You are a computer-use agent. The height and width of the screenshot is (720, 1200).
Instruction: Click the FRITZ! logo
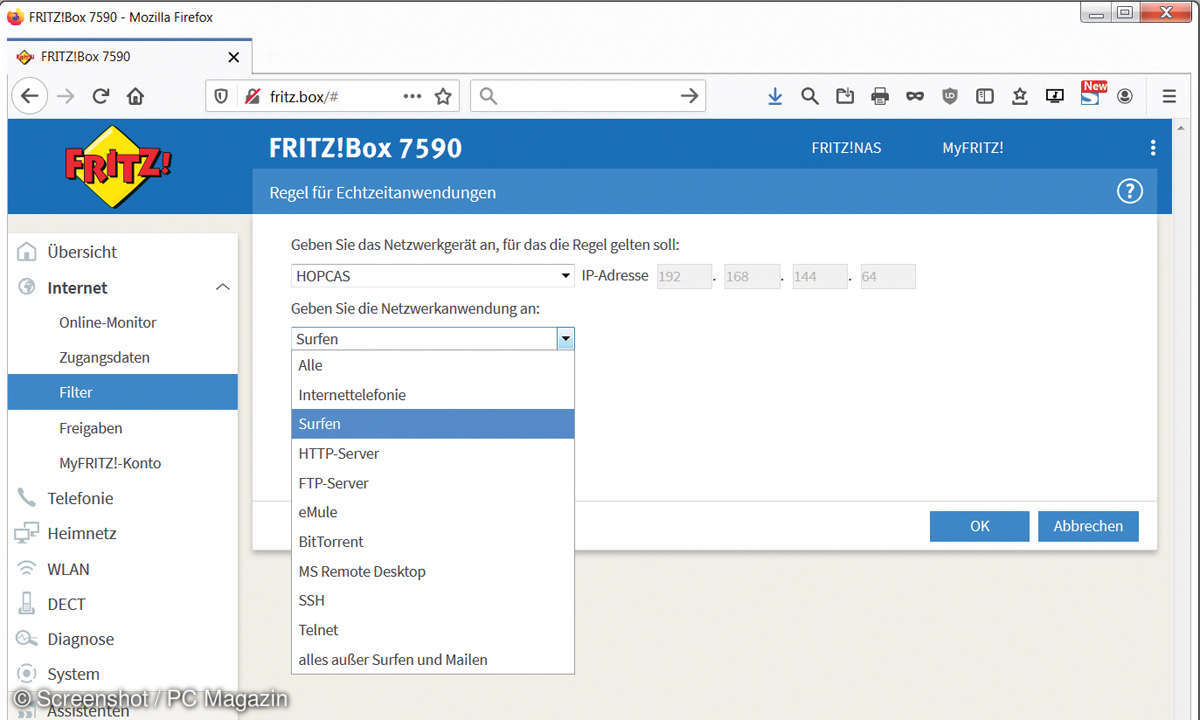pos(119,166)
